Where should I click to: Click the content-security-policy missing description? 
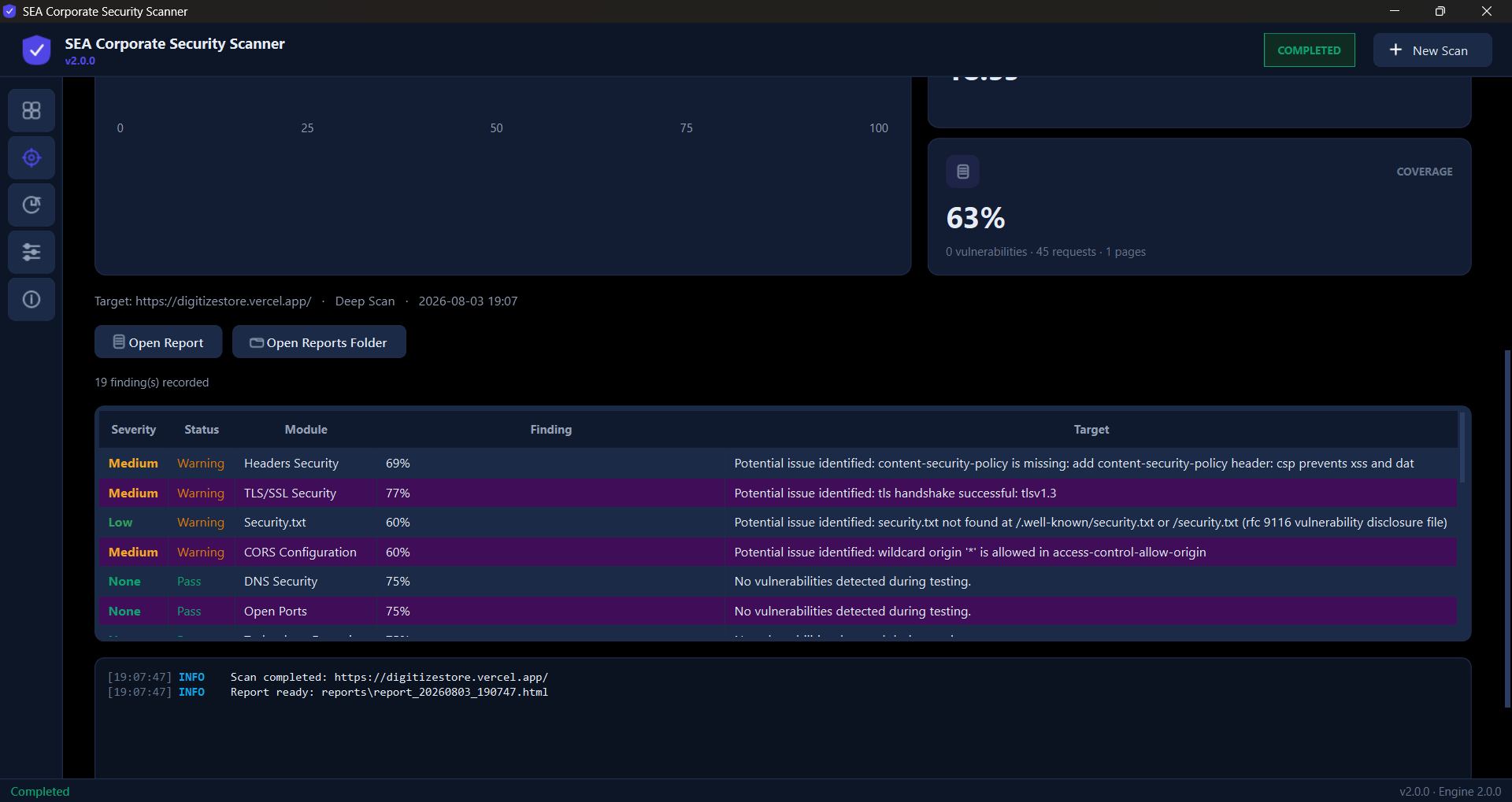pos(1074,464)
